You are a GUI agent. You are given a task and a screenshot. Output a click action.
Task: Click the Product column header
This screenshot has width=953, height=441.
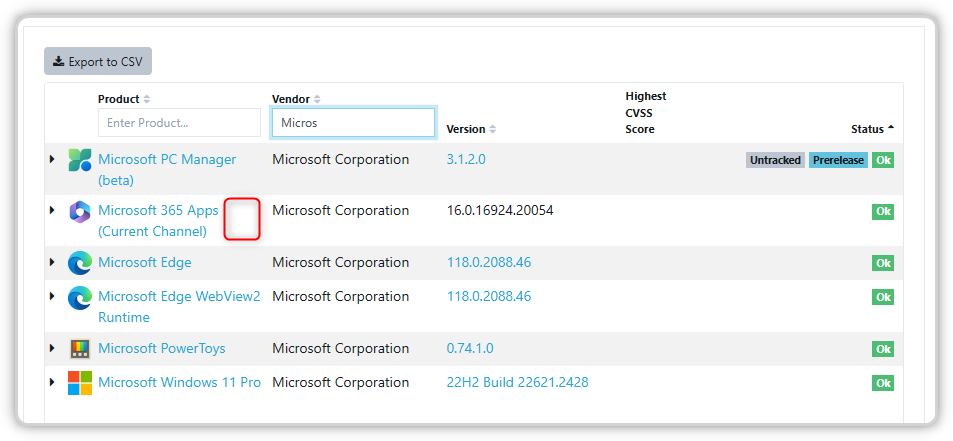coord(119,99)
